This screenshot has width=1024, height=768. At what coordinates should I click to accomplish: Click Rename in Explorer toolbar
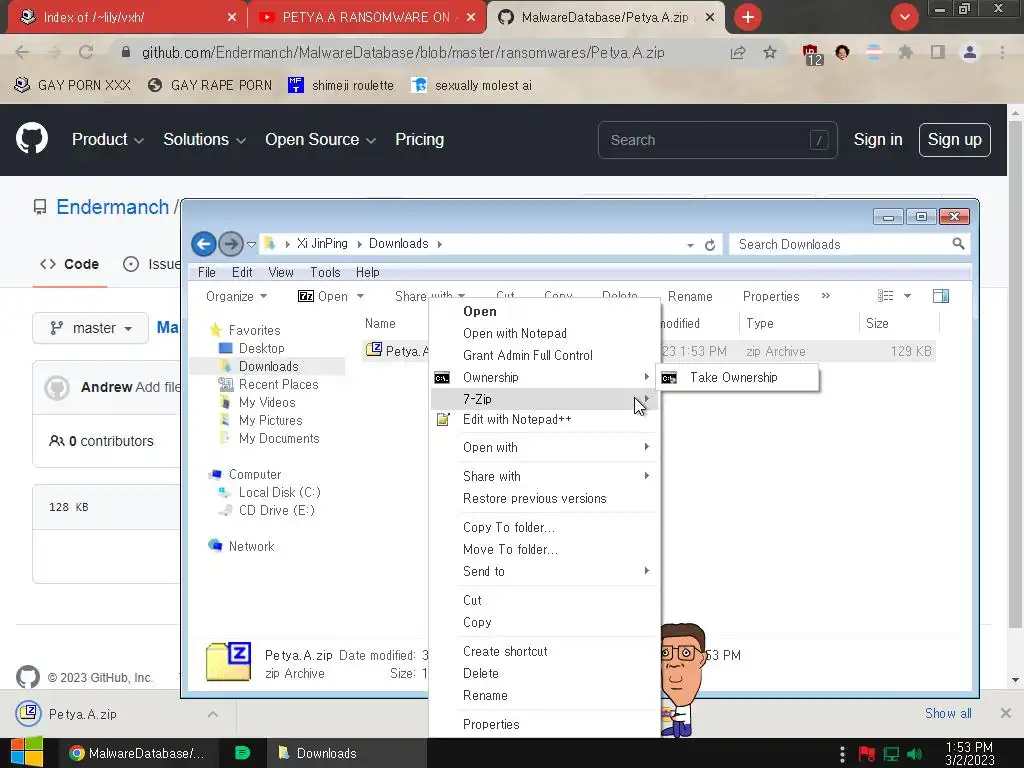[690, 296]
